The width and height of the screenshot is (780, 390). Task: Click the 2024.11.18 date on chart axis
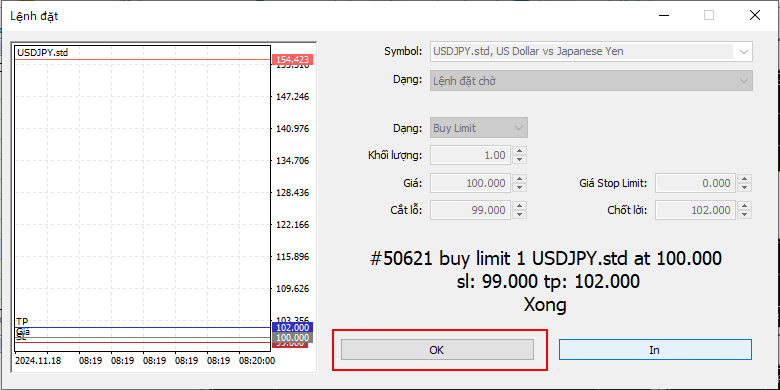click(x=38, y=361)
